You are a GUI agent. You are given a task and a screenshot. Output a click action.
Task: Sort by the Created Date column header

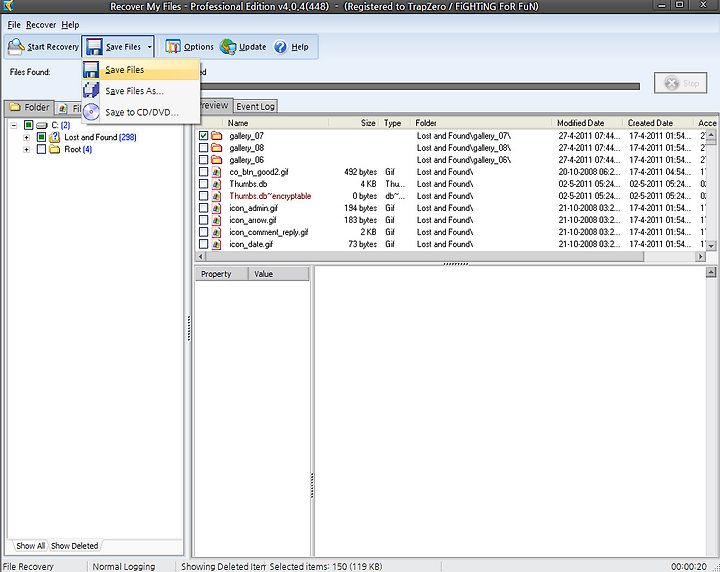point(658,123)
